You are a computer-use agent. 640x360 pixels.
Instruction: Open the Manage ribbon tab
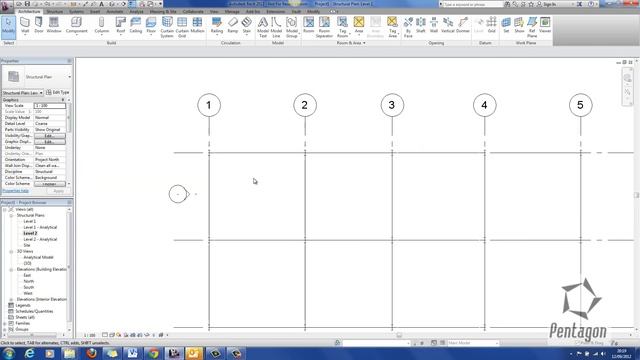click(x=232, y=11)
